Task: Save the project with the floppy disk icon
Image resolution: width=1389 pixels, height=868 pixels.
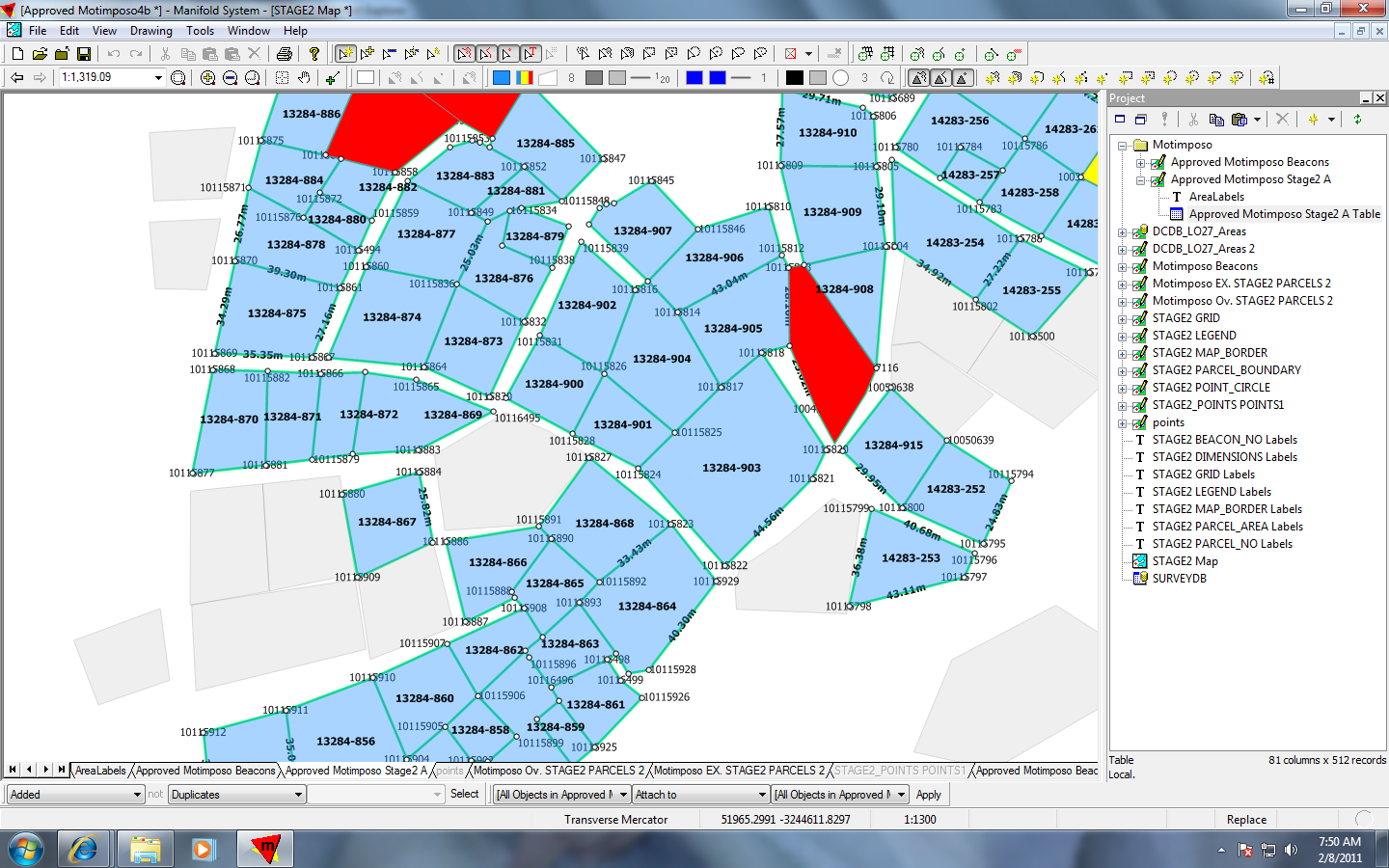Action: [x=84, y=54]
